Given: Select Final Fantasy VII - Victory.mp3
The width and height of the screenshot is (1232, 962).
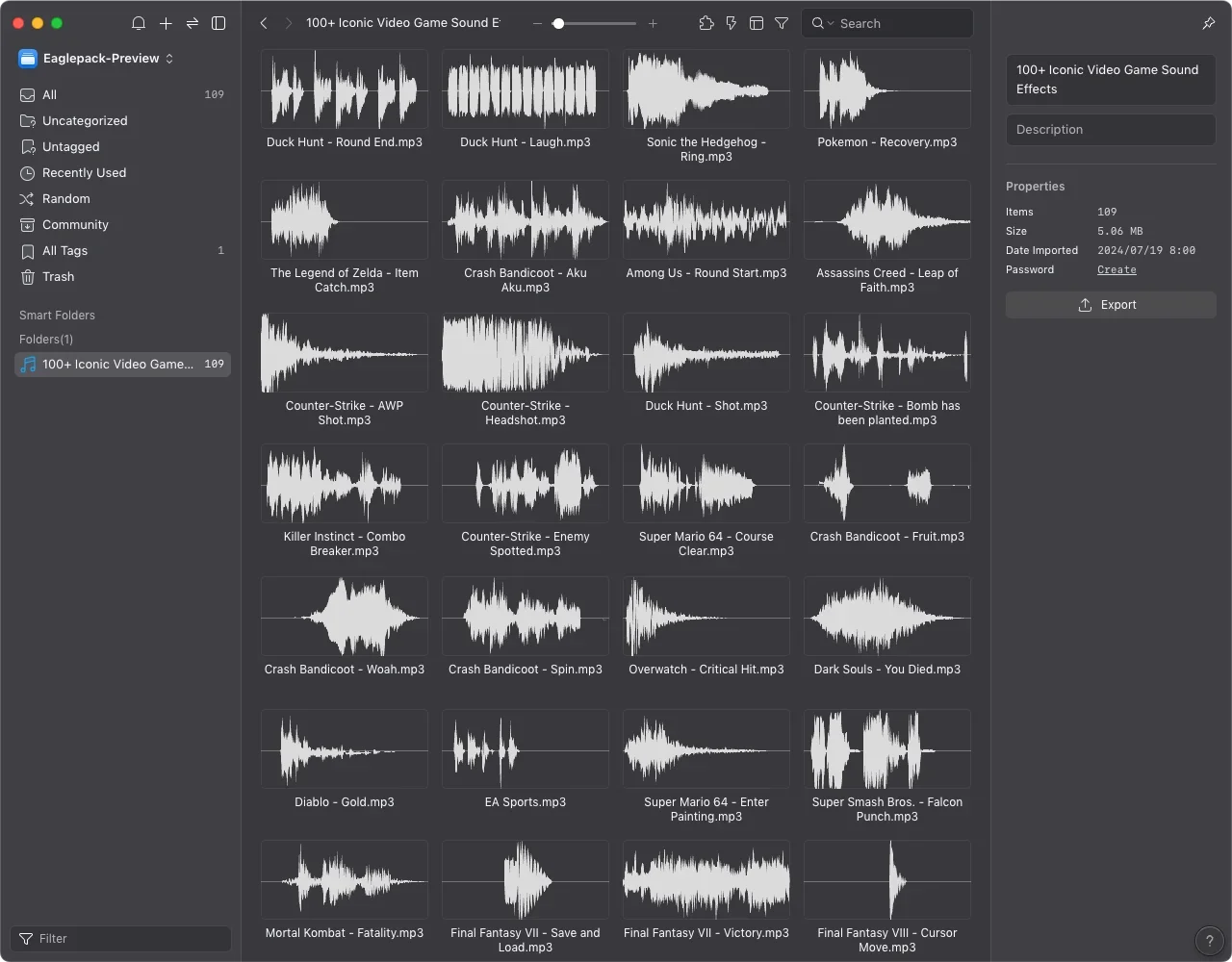Looking at the screenshot, I should click(x=706, y=880).
